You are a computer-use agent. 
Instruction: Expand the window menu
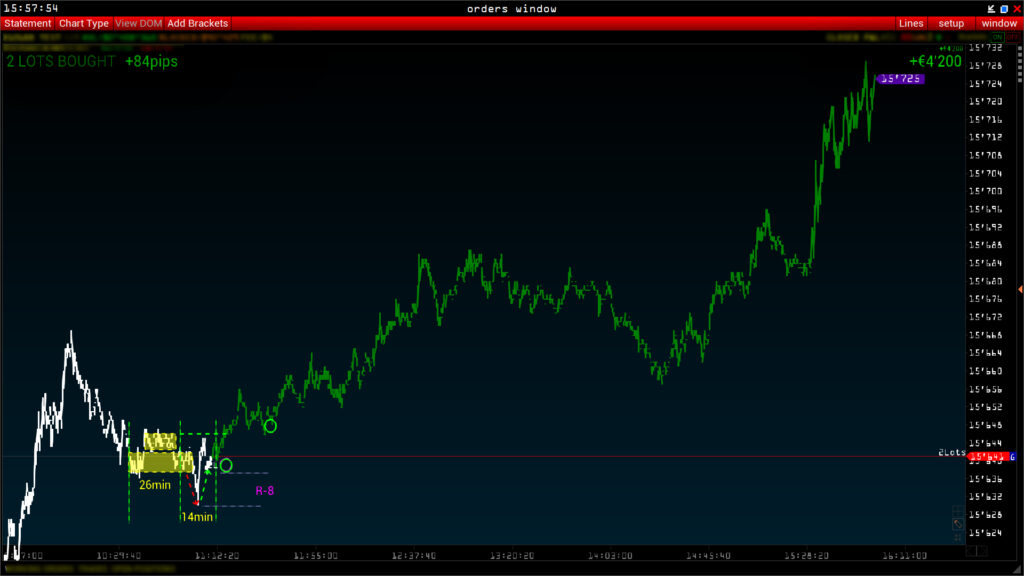(998, 23)
